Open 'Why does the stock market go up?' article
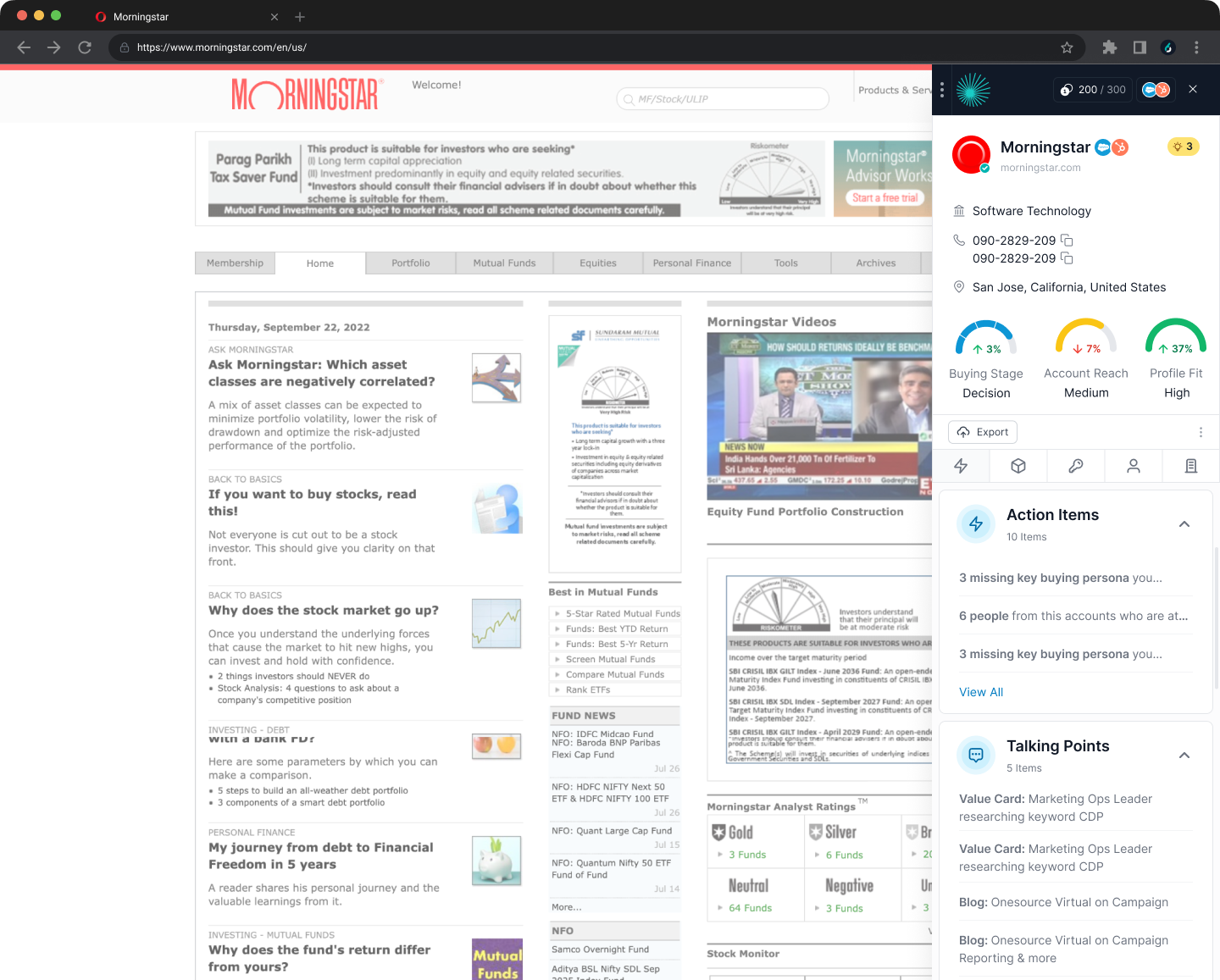The width and height of the screenshot is (1220, 980). [x=324, y=611]
